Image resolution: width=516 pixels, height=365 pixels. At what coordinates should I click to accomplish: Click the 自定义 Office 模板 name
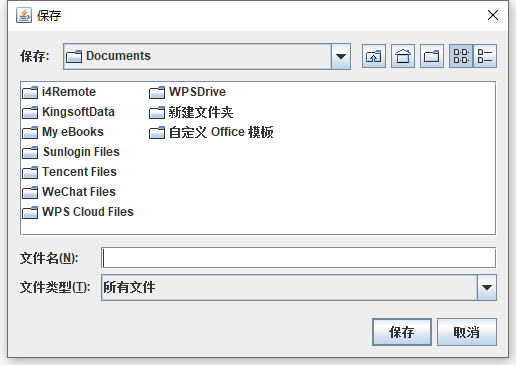(x=221, y=132)
